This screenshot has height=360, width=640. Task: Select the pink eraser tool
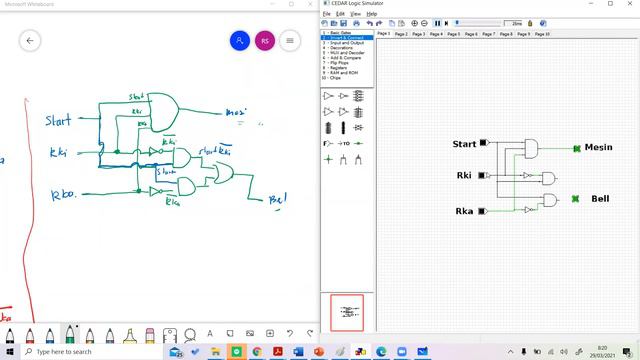coord(150,336)
